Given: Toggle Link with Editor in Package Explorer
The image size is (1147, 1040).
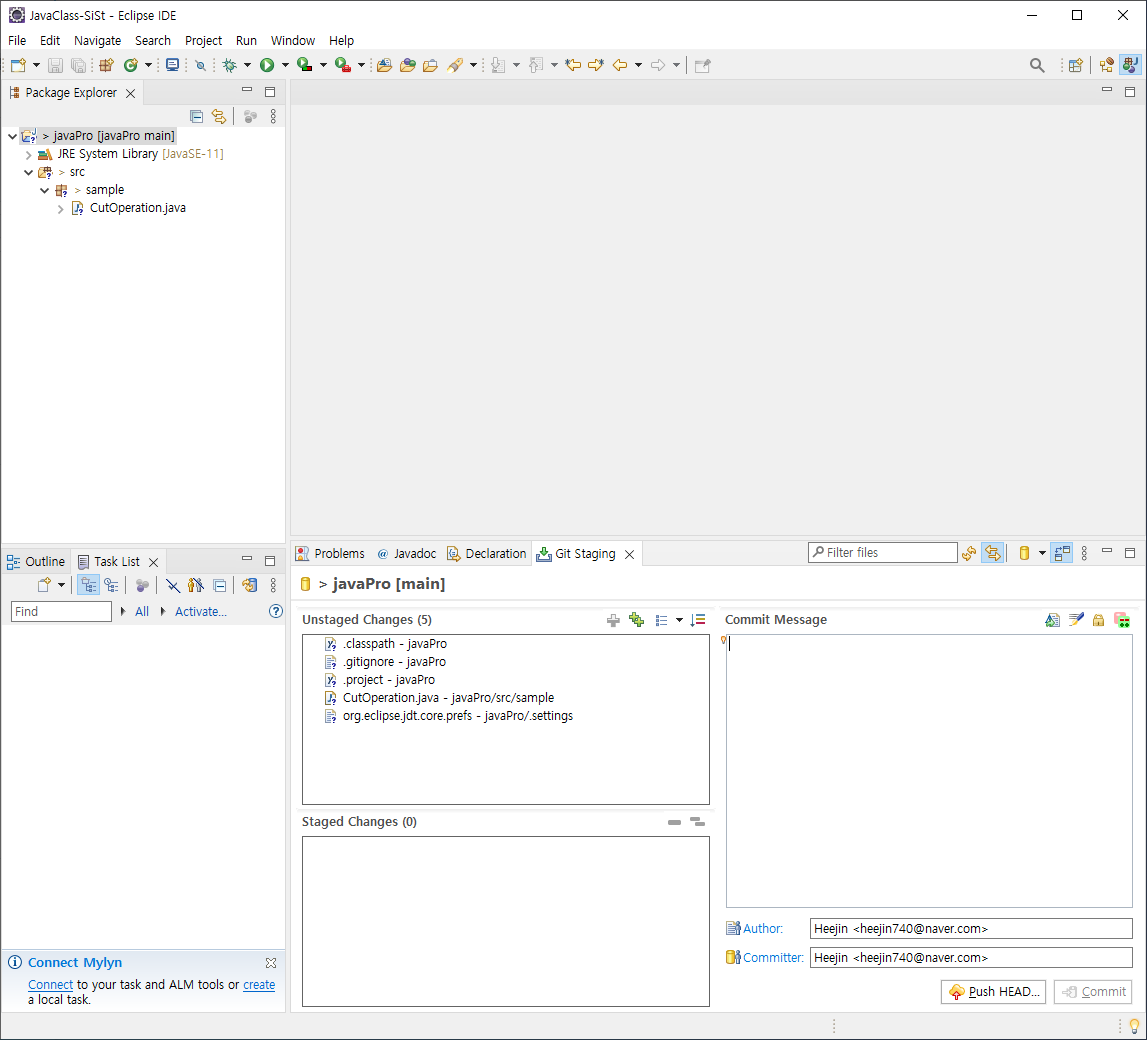Looking at the screenshot, I should (219, 116).
